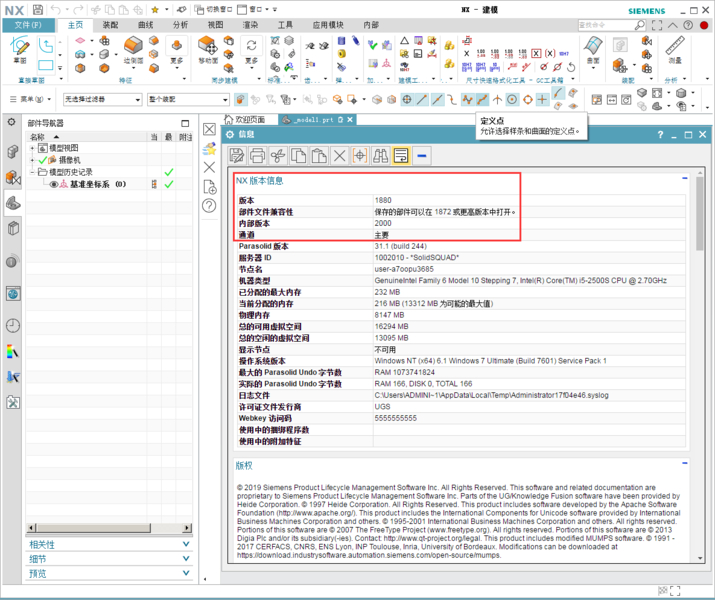Expand the 相关性 panel section
The width and height of the screenshot is (715, 600).
(108, 544)
